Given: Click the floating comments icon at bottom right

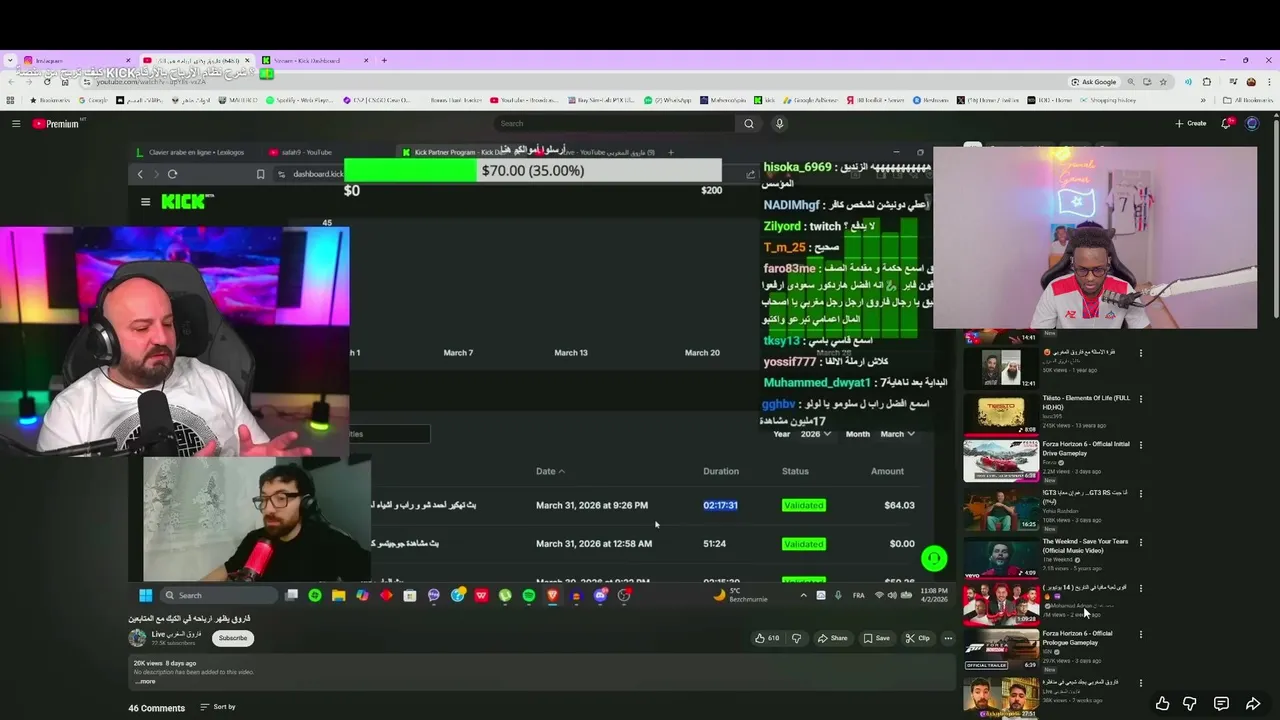Looking at the screenshot, I should (1221, 704).
